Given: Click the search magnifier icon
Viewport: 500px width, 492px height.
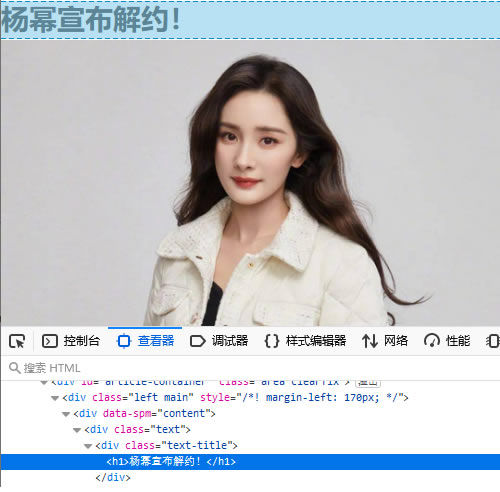Looking at the screenshot, I should point(15,368).
